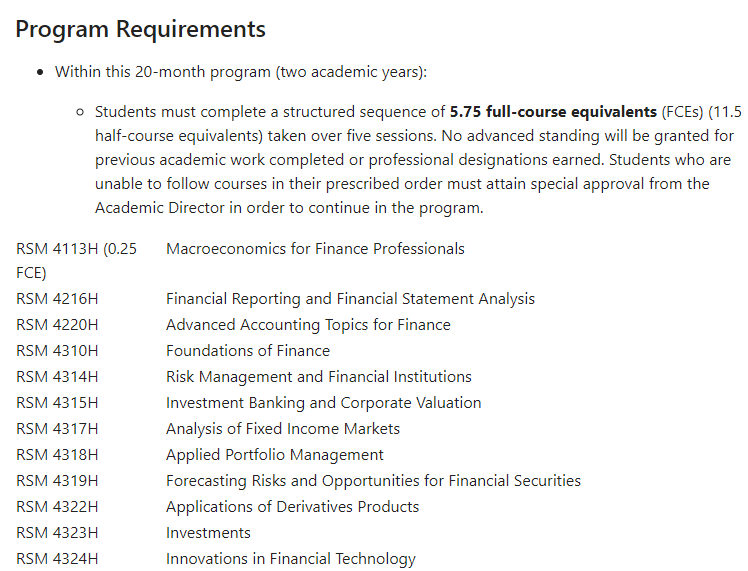Click Macroeconomics for Finance Professionals course title
This screenshot has height=571, width=748.
315,249
